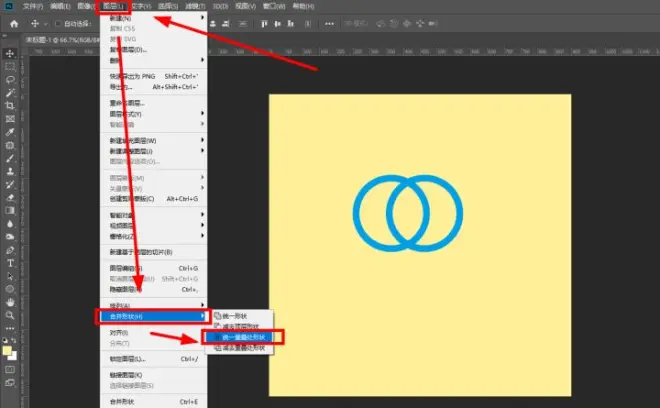Change the screen mode icon

(10, 383)
